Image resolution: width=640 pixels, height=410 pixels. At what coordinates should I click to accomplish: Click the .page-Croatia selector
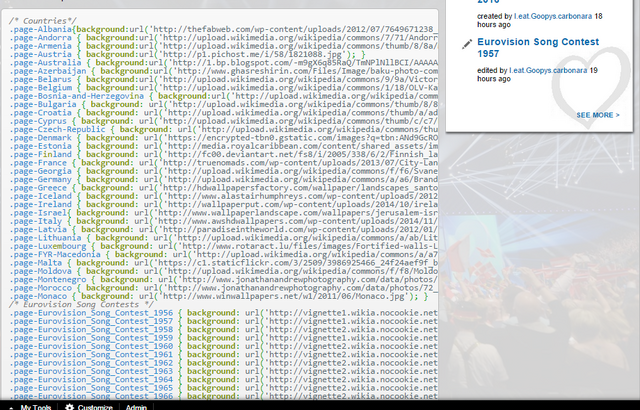40,113
